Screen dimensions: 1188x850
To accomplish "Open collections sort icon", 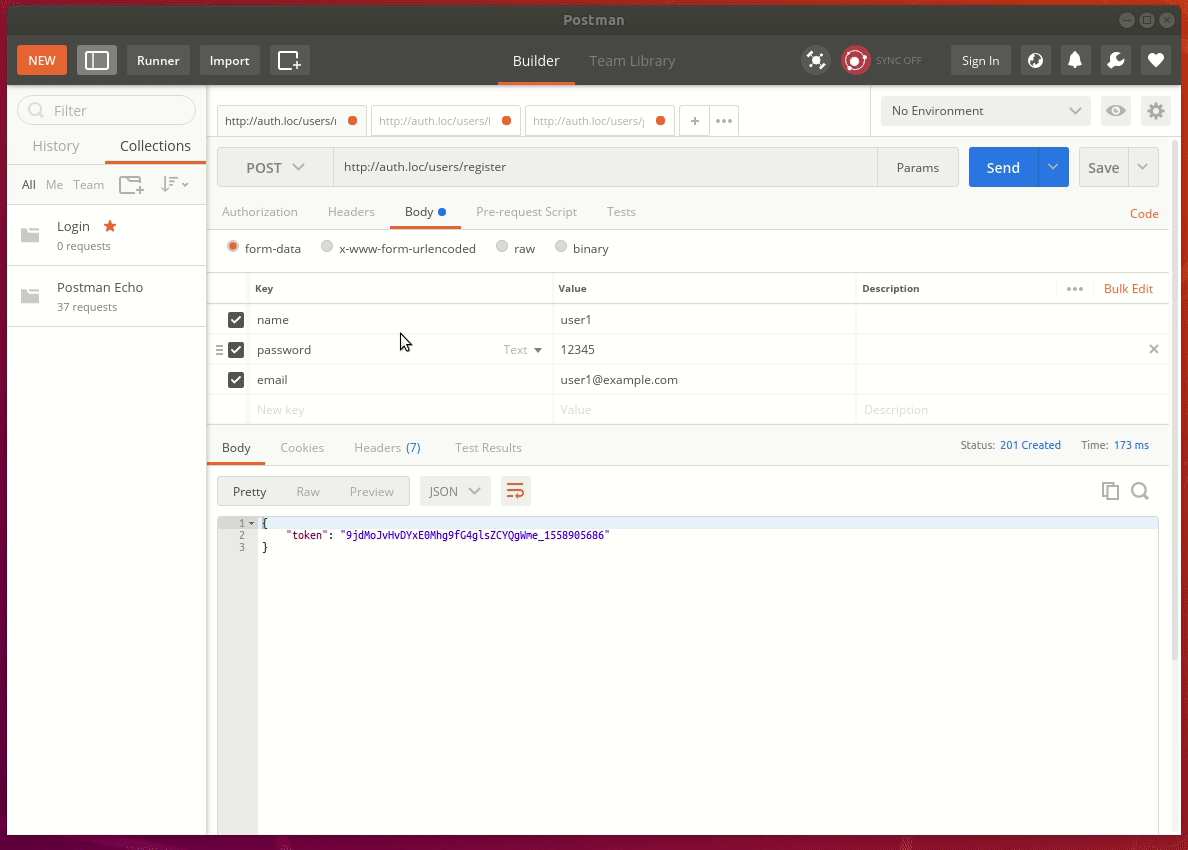I will click(174, 184).
